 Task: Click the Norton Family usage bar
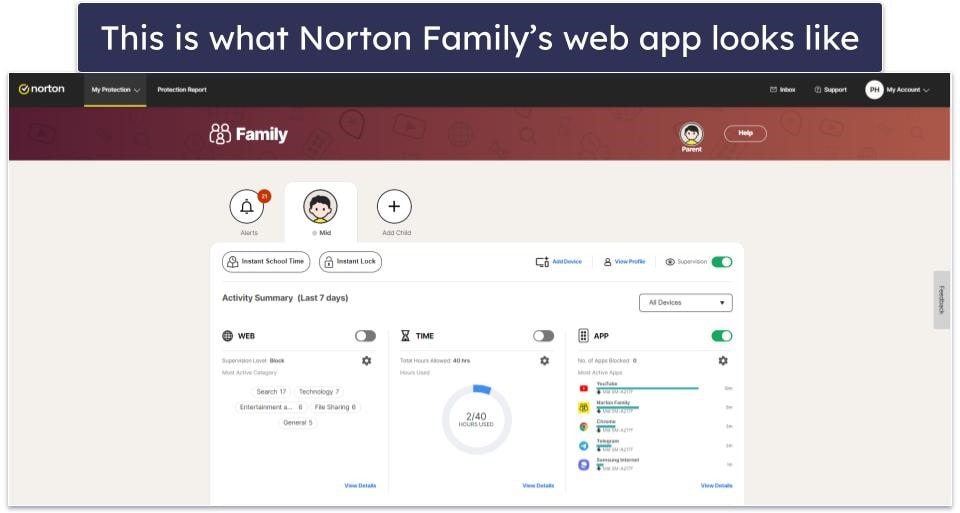coord(618,407)
